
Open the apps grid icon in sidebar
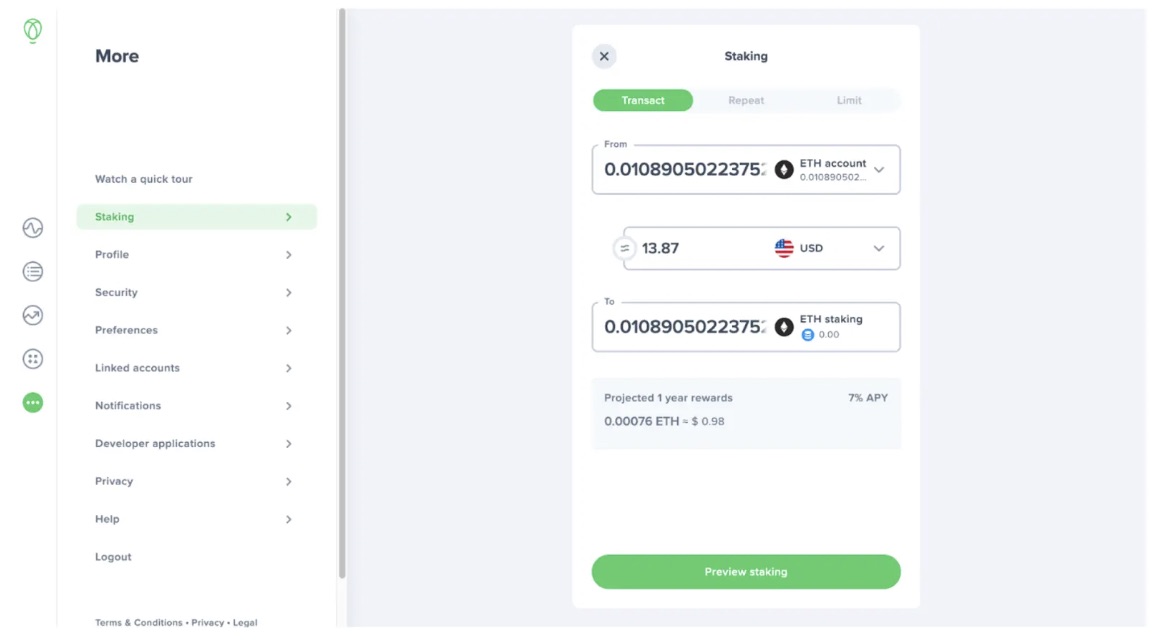(x=31, y=358)
